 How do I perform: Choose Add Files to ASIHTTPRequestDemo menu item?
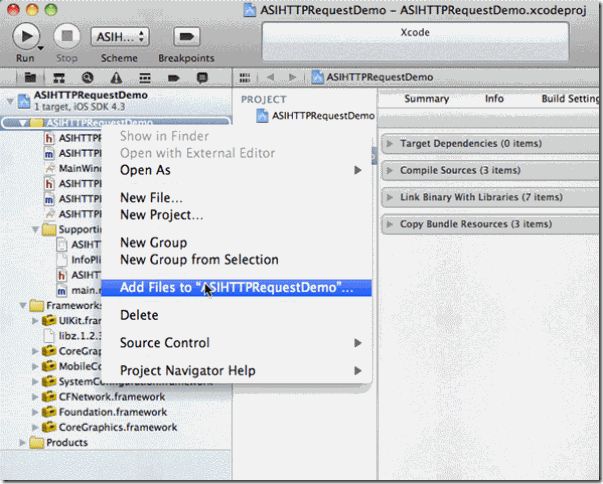coord(236,288)
